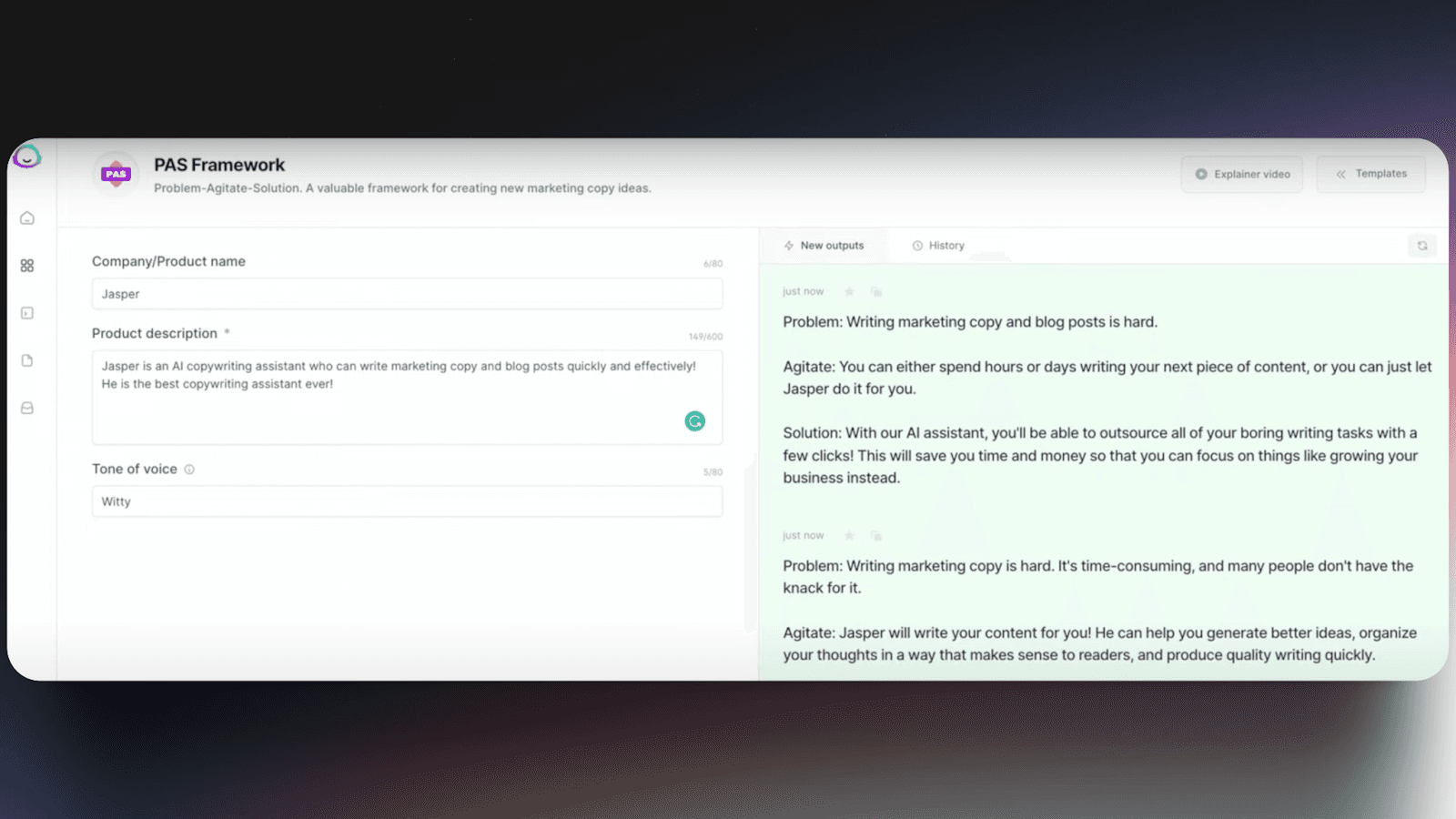Click the Tone of voice info icon
Image resolution: width=1456 pixels, height=819 pixels.
click(x=189, y=470)
